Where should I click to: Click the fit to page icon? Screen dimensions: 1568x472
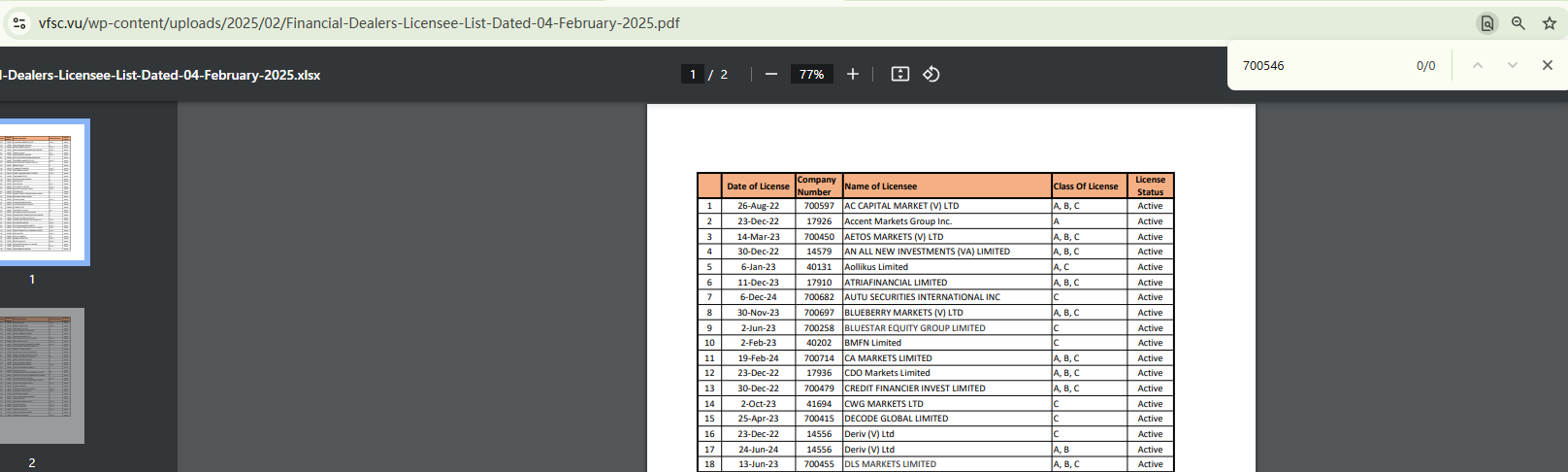point(900,74)
